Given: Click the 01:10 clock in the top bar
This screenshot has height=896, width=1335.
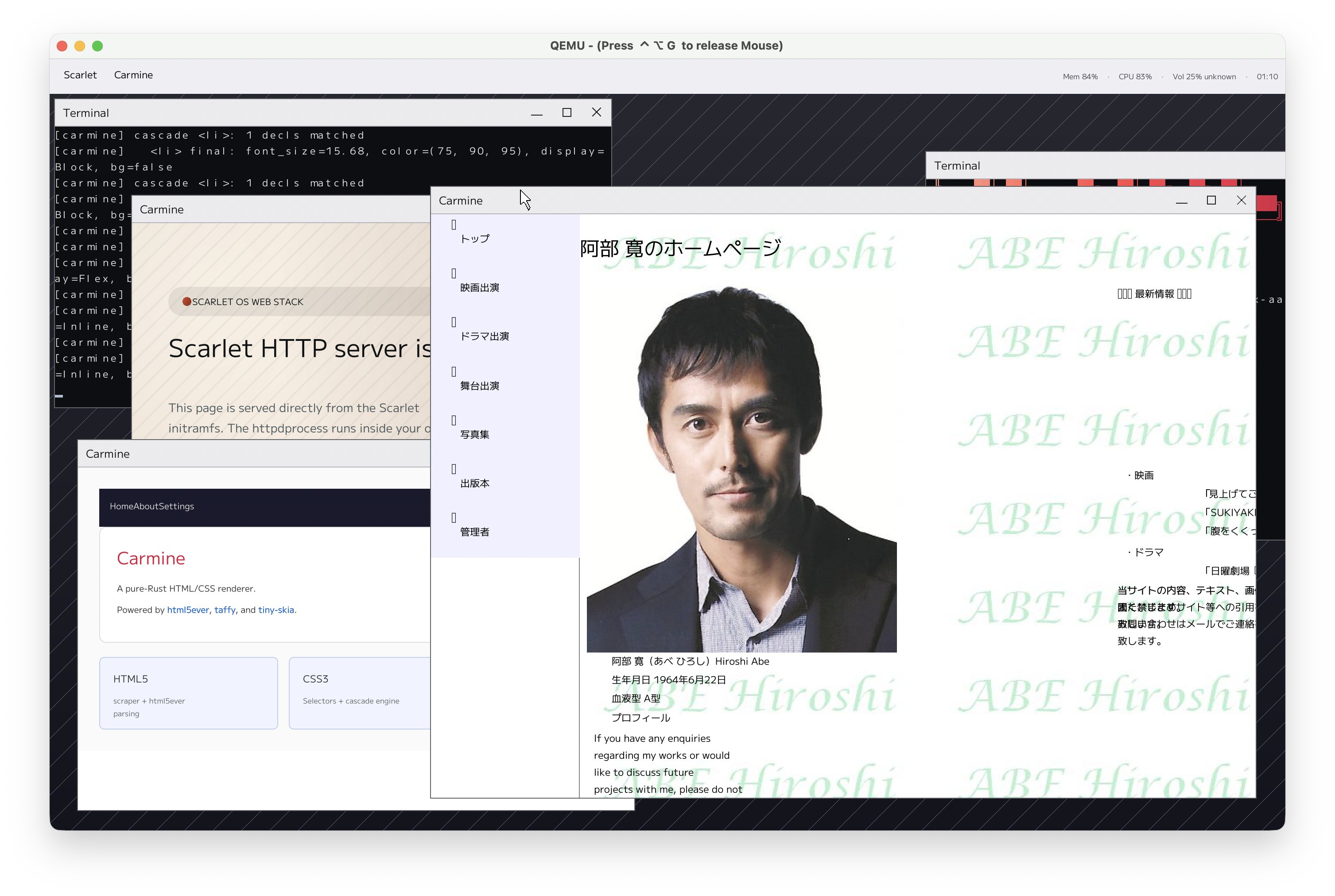Looking at the screenshot, I should coord(1267,77).
